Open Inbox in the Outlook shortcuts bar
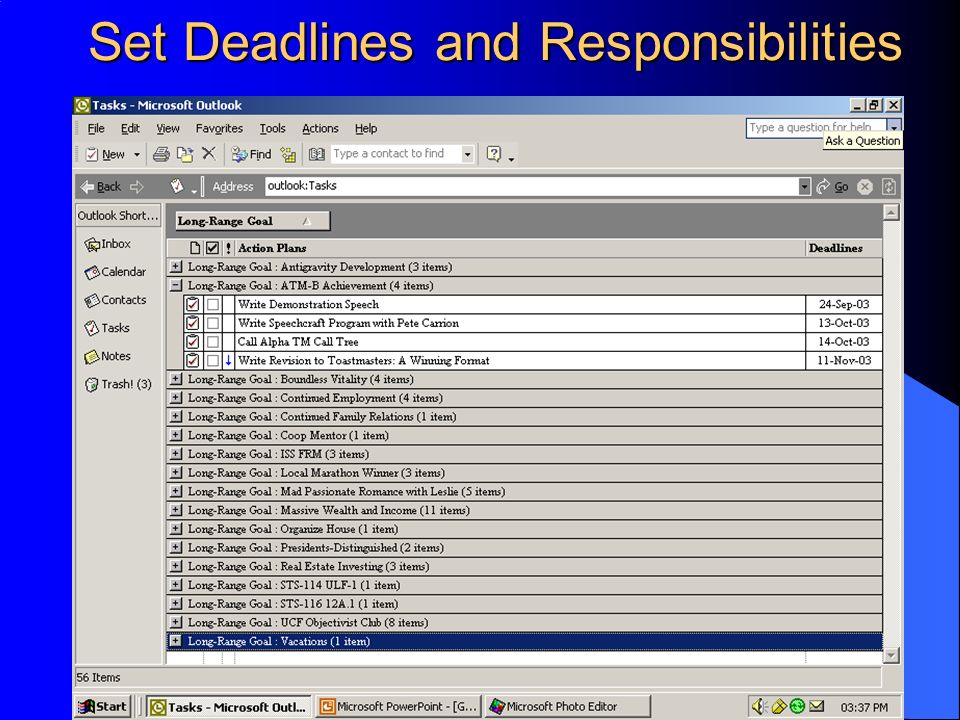This screenshot has height=720, width=960. tap(108, 244)
